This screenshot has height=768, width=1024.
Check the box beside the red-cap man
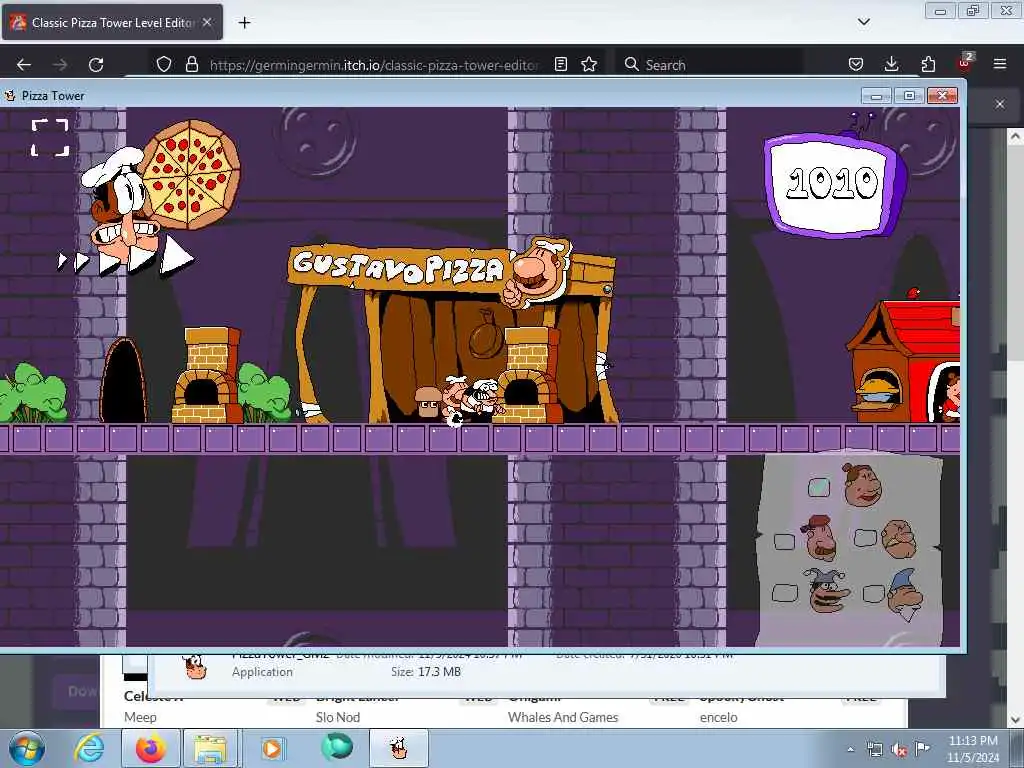[784, 541]
